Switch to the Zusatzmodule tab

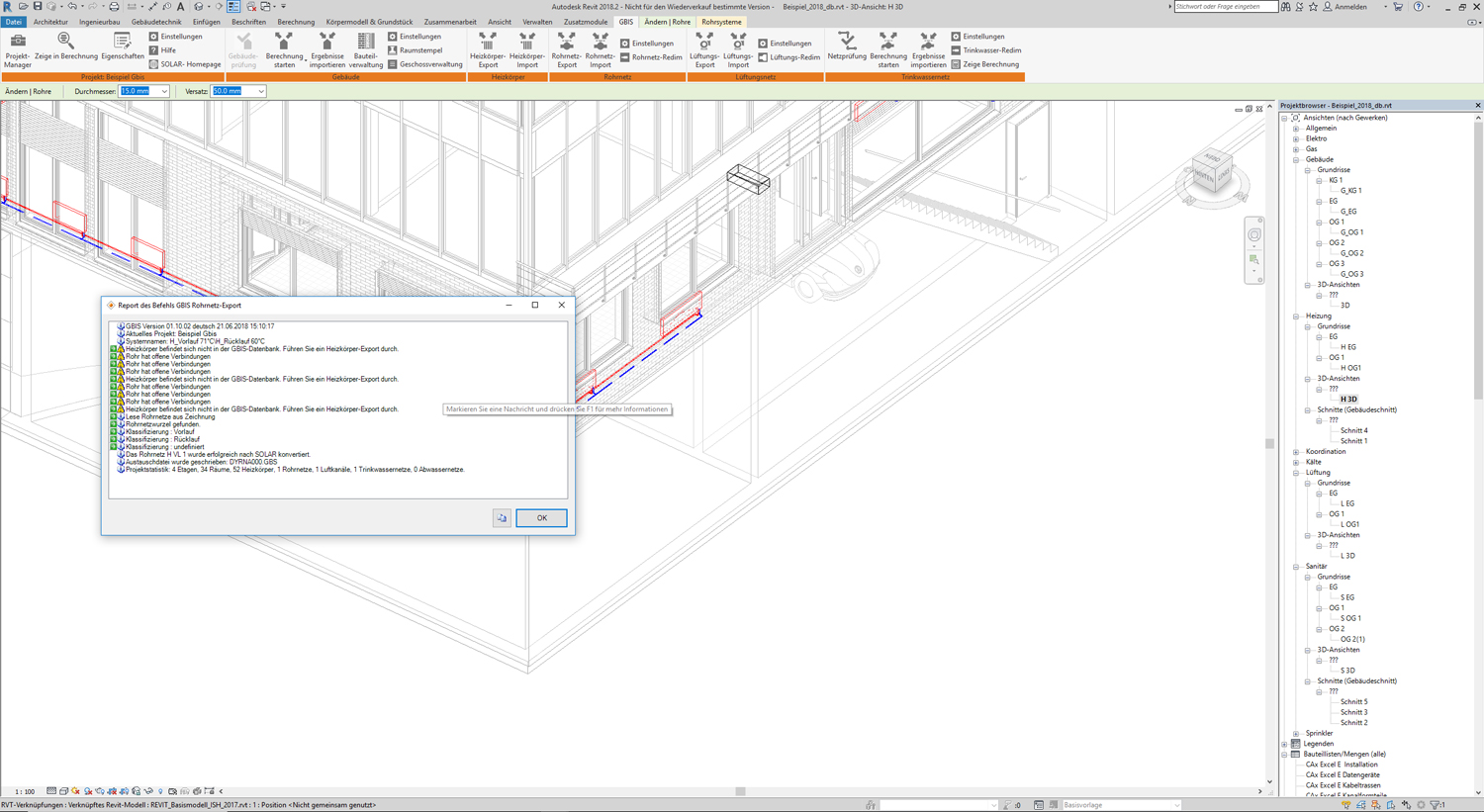tap(586, 22)
